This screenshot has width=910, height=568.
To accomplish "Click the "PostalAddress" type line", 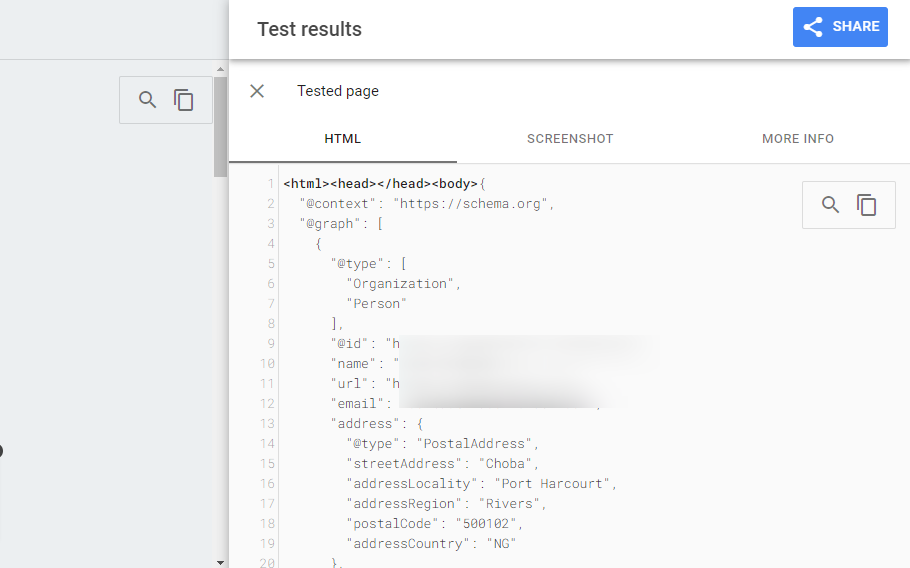I will point(442,444).
